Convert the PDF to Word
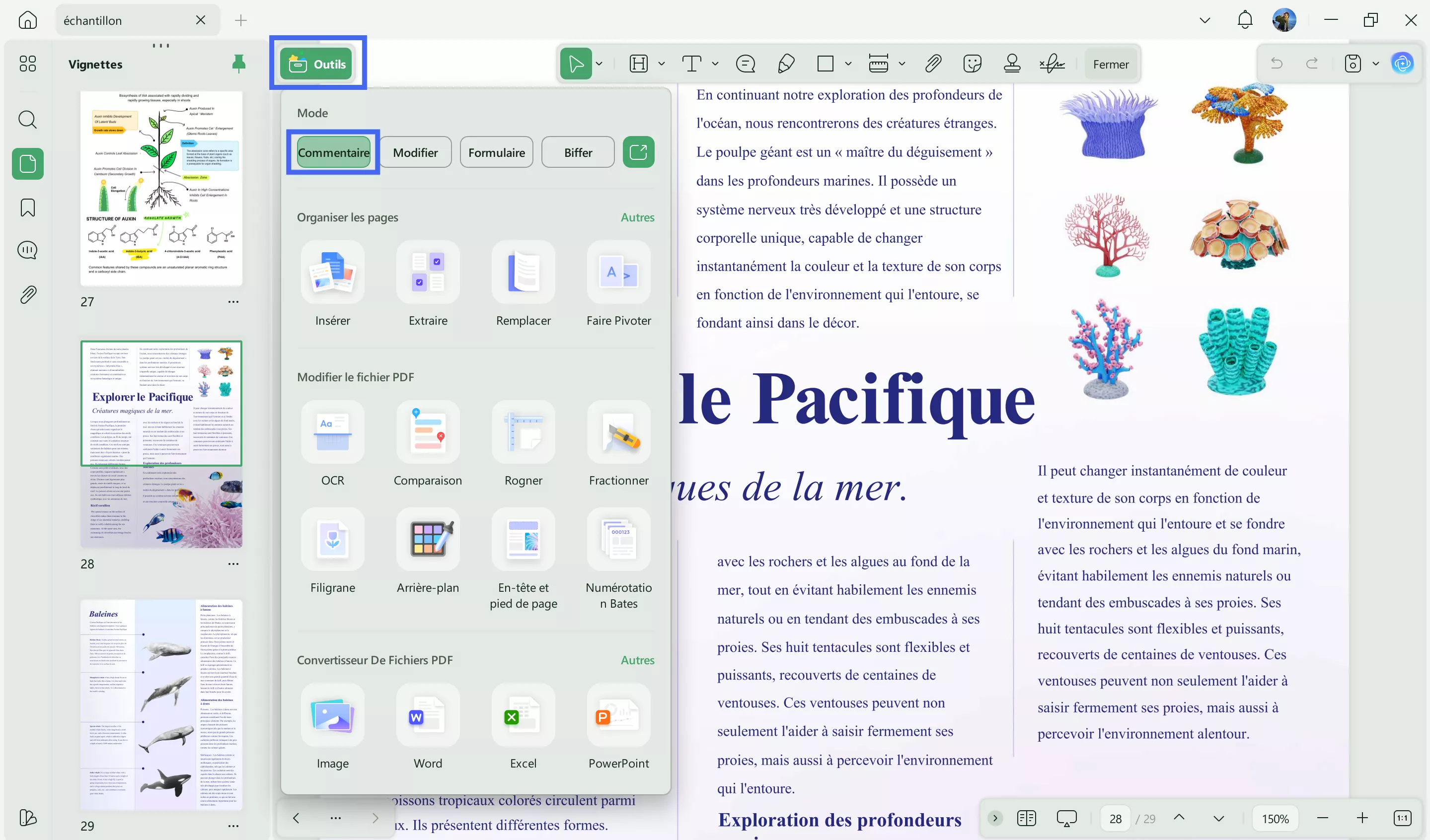 point(428,726)
